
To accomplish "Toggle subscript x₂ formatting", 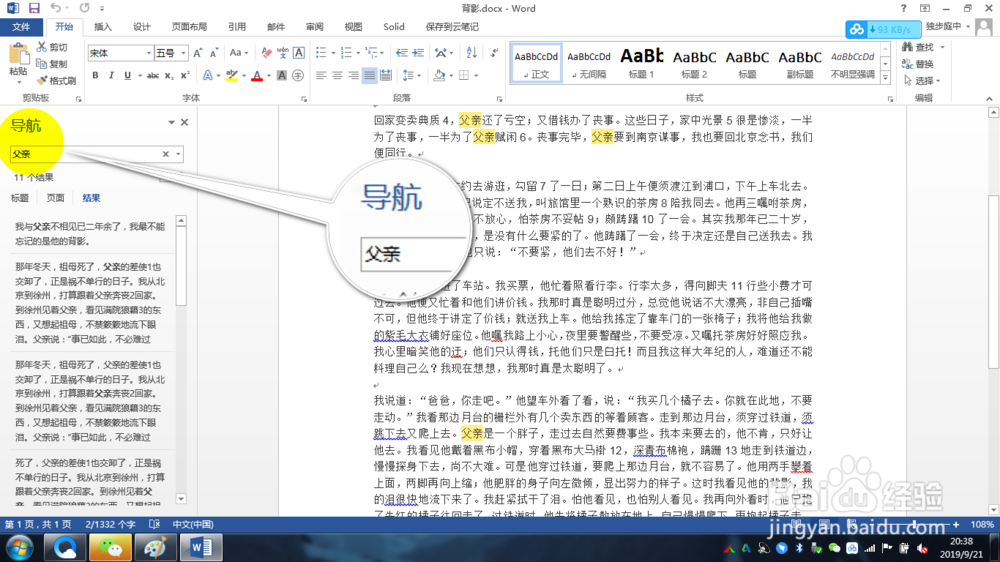I will coord(168,75).
